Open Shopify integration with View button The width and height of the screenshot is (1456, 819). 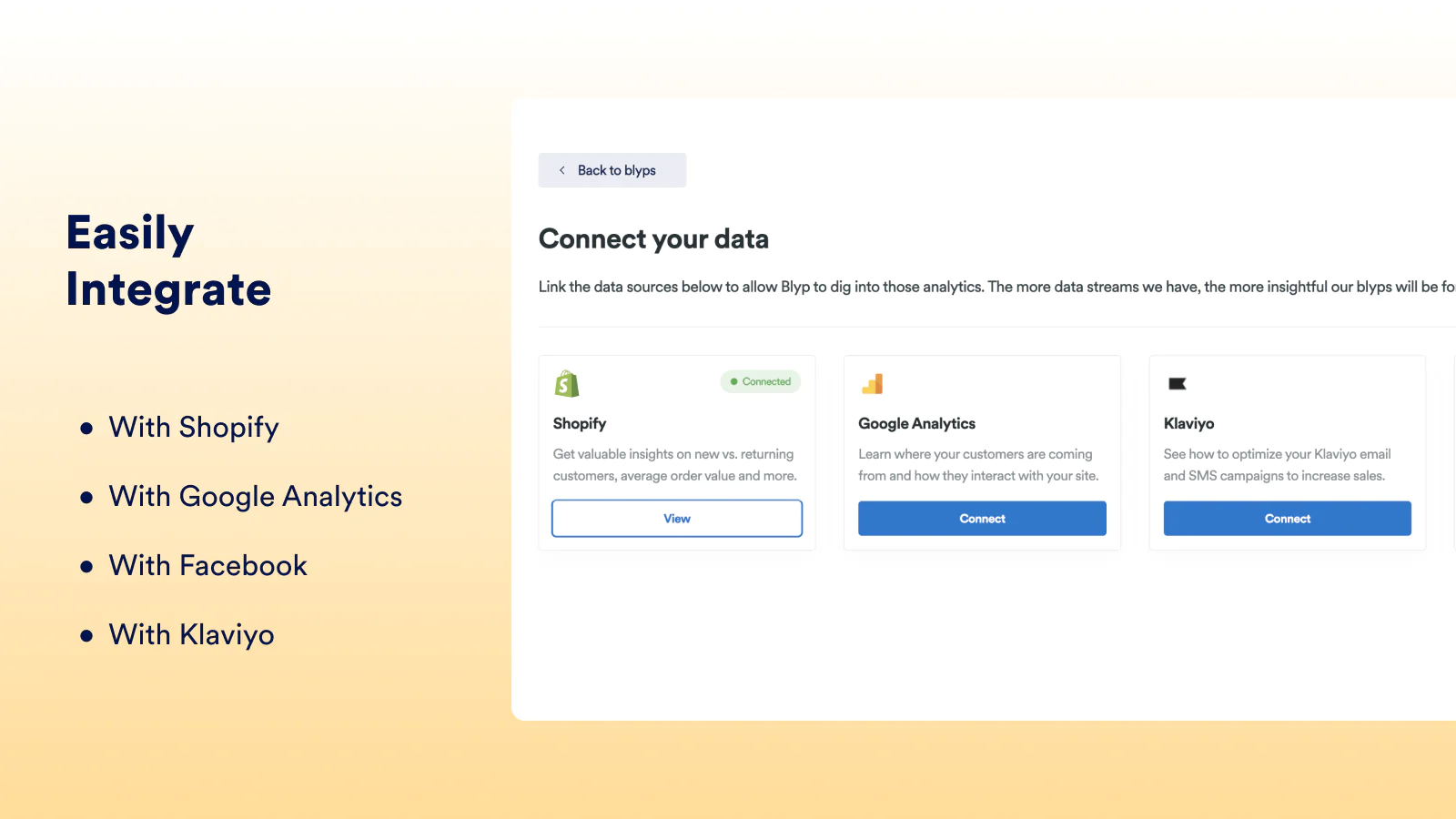(677, 519)
